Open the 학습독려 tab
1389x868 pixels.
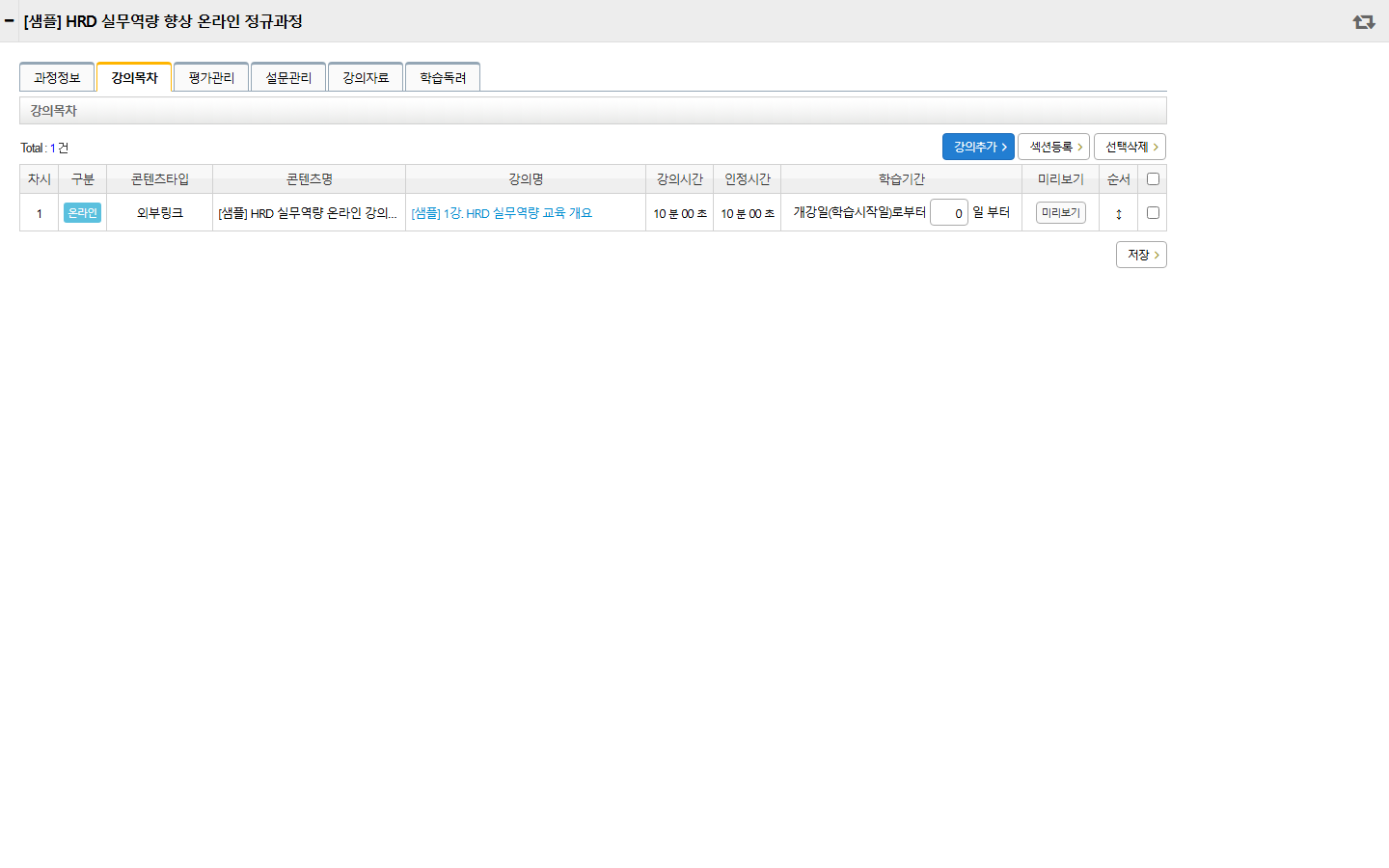[x=443, y=77]
